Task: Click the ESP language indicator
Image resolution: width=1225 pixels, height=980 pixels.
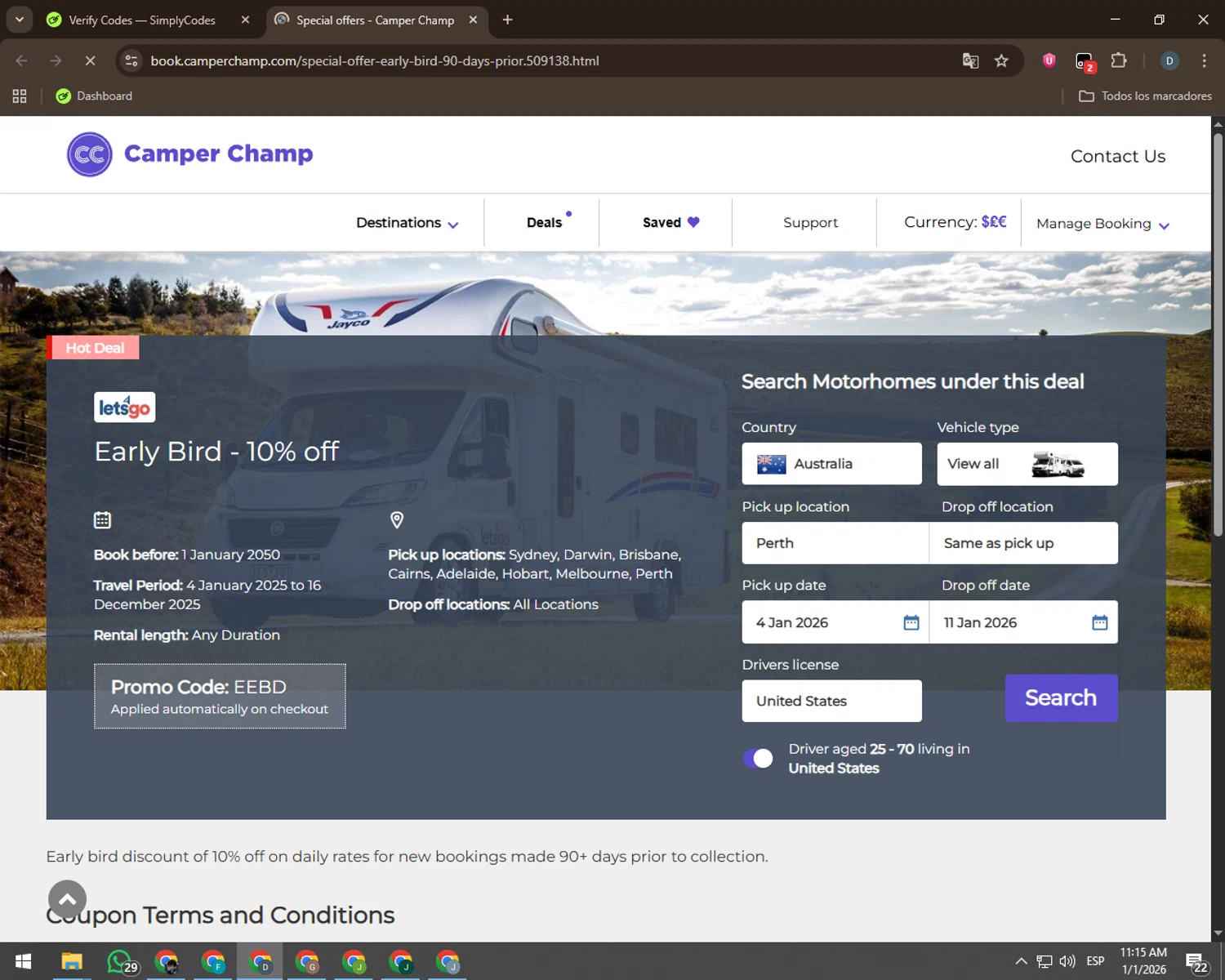Action: pos(1095,961)
